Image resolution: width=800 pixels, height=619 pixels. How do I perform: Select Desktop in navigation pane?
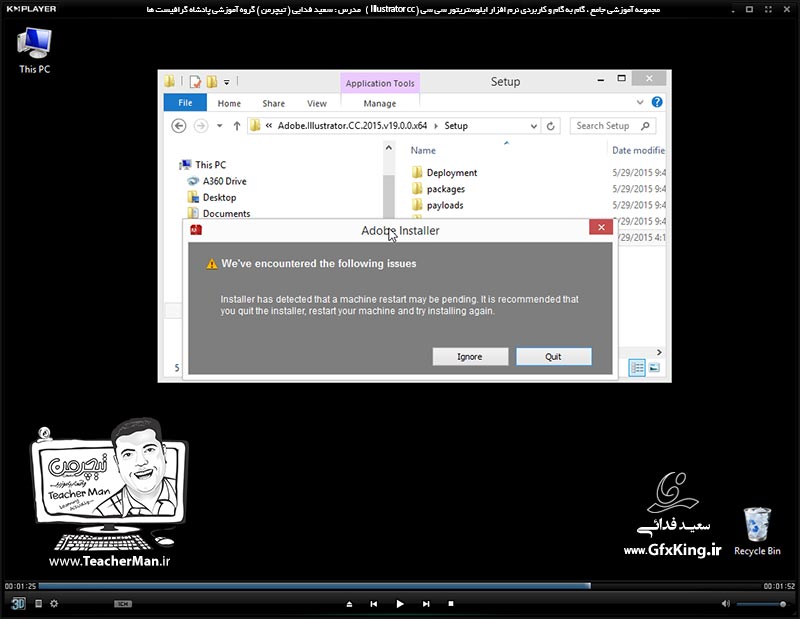pyautogui.click(x=219, y=197)
